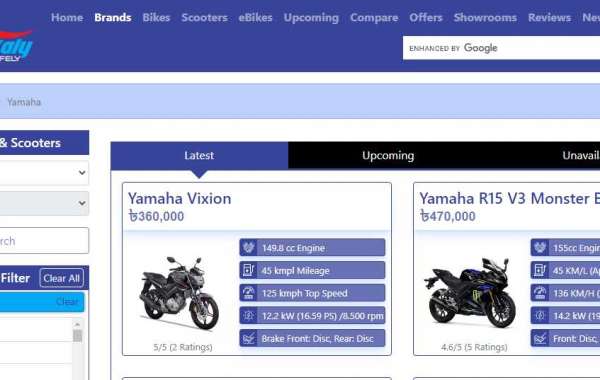Open Scooters nav item
Viewport: 600px width, 380px height.
[x=204, y=18]
